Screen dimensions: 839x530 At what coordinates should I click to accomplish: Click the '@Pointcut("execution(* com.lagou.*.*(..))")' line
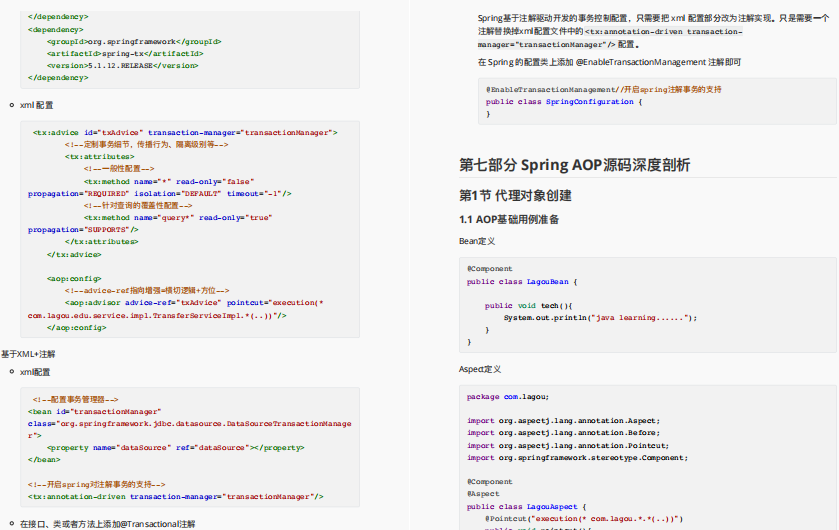[x=584, y=518]
